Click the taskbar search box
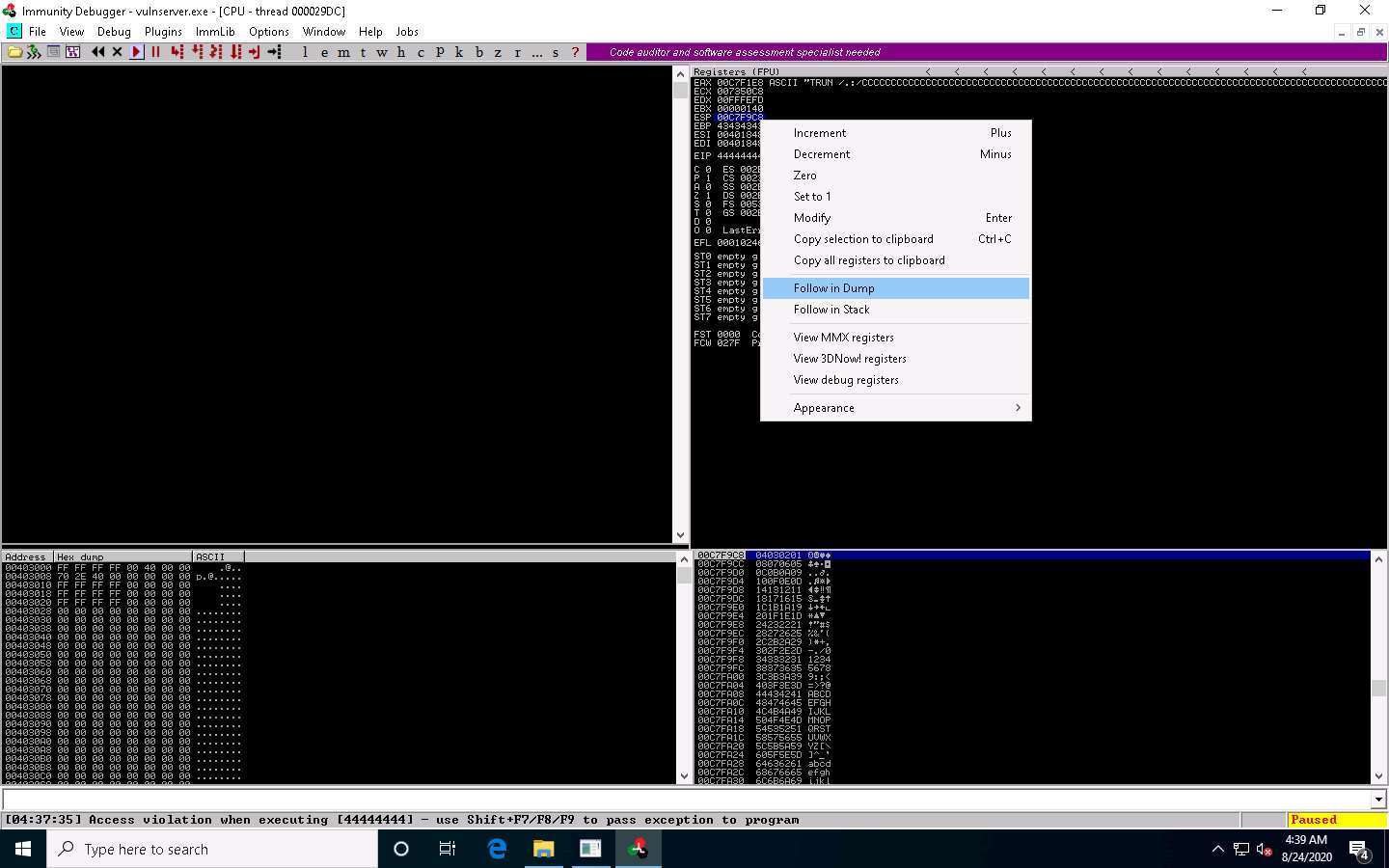This screenshot has height=868, width=1389. tap(212, 850)
